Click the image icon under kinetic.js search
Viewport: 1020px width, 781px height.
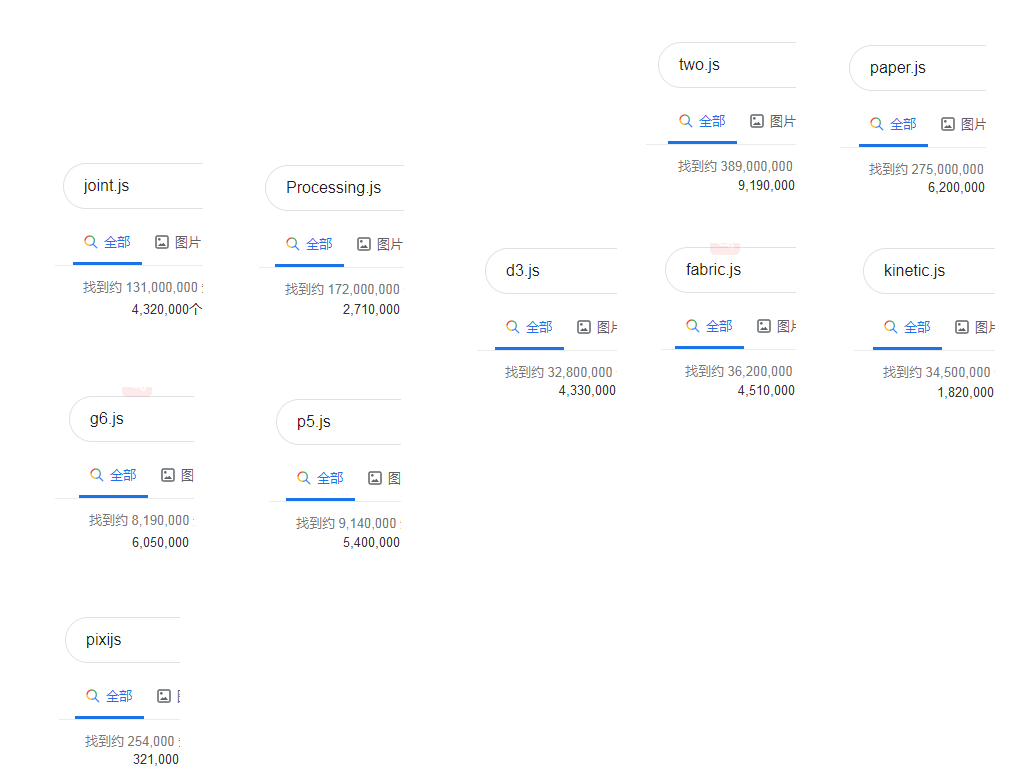coord(962,327)
